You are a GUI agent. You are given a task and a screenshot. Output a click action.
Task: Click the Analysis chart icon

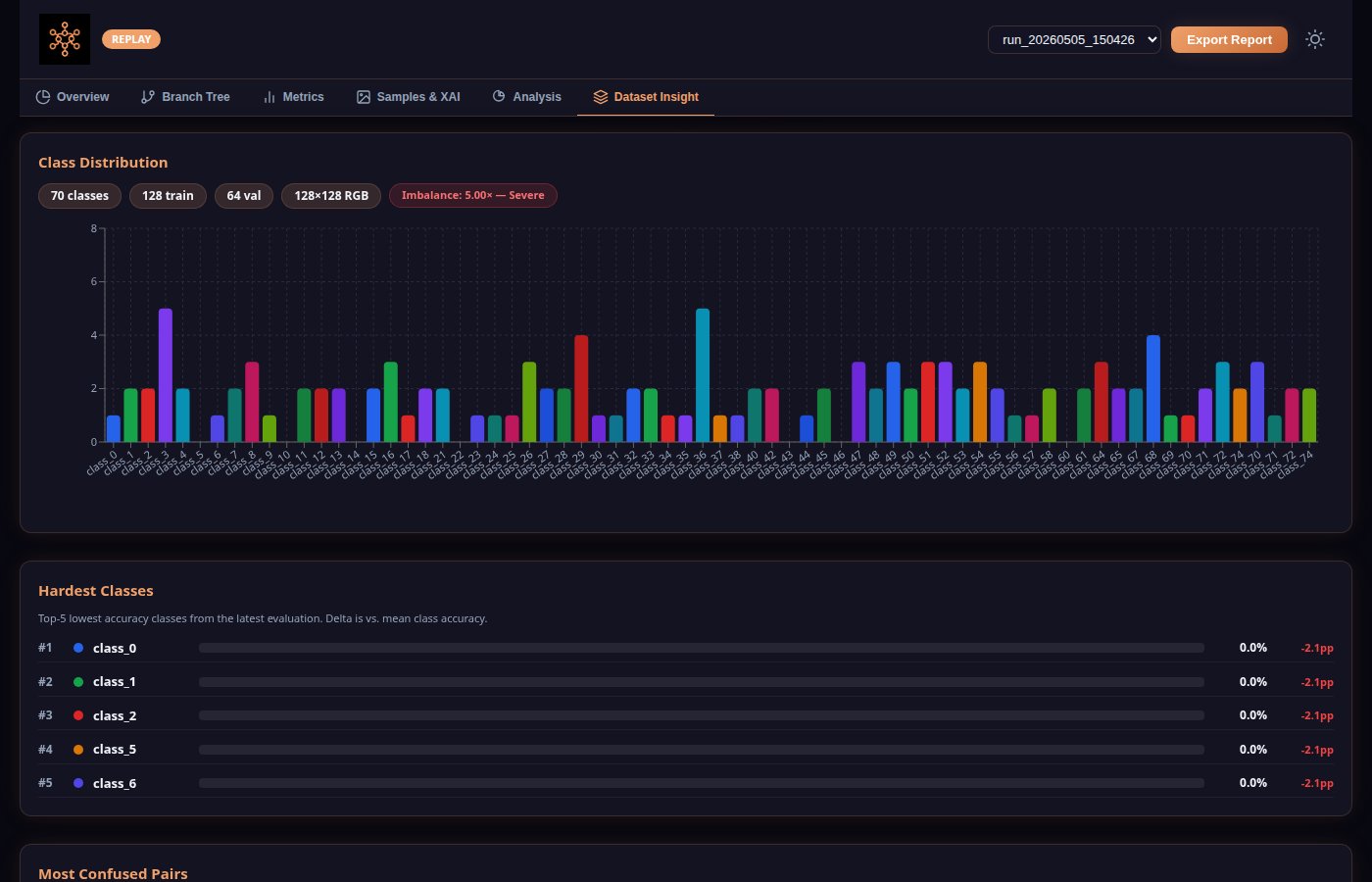coord(499,96)
